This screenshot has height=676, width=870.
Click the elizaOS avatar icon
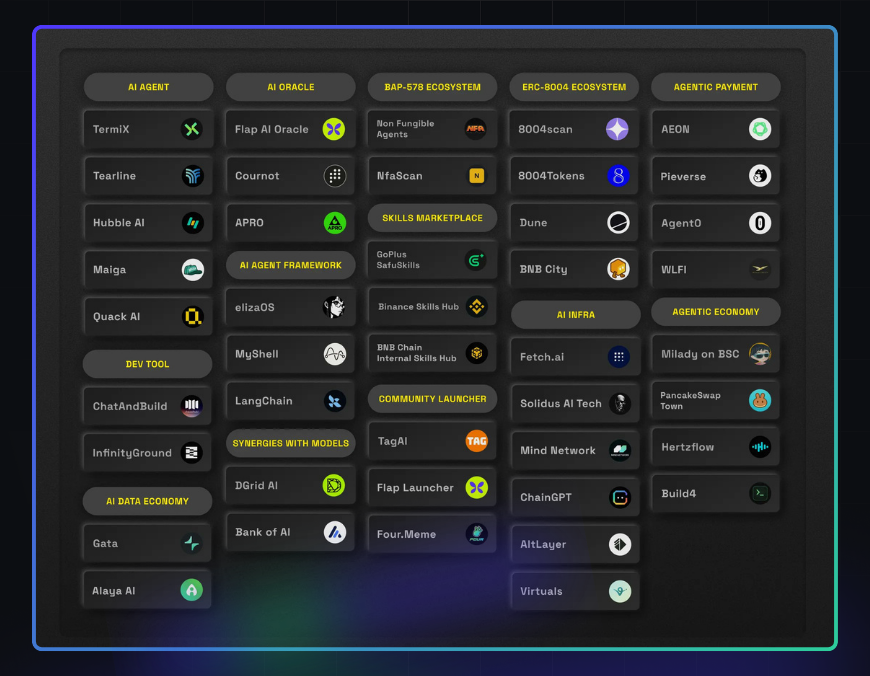click(x=335, y=307)
